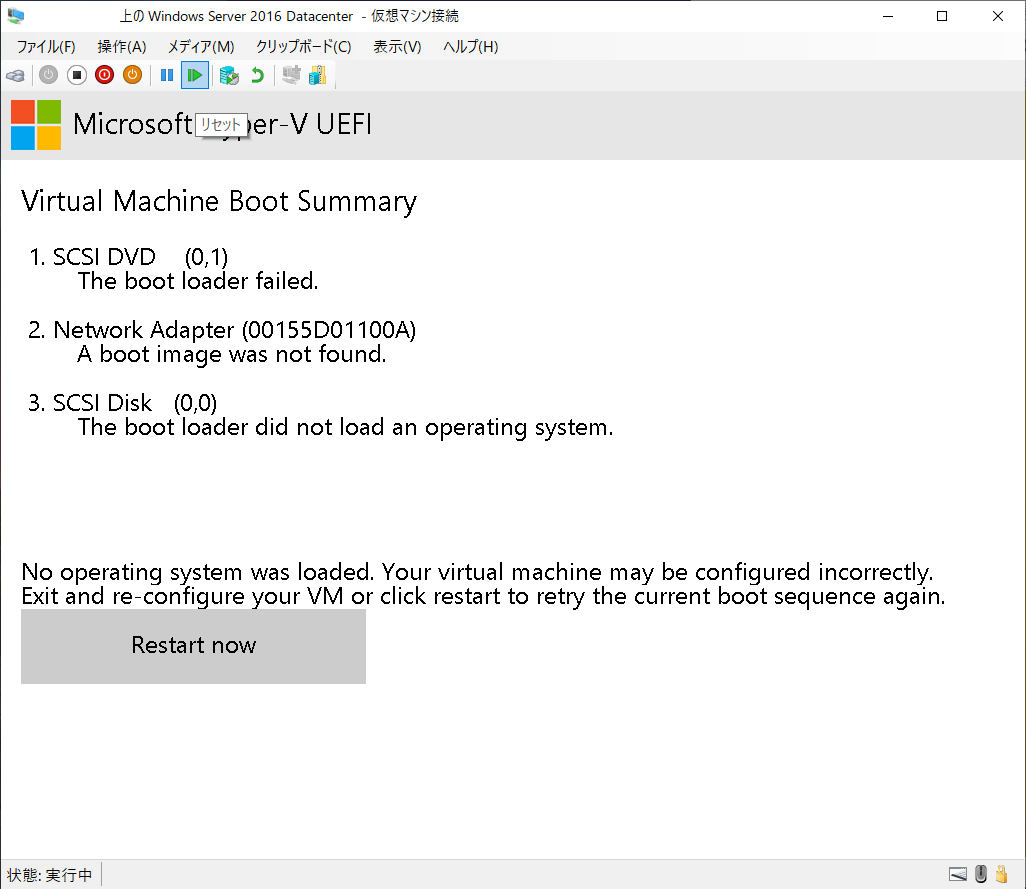The height and width of the screenshot is (889, 1026).
Task: Click 'did not load an operating system' text
Action: (433, 427)
